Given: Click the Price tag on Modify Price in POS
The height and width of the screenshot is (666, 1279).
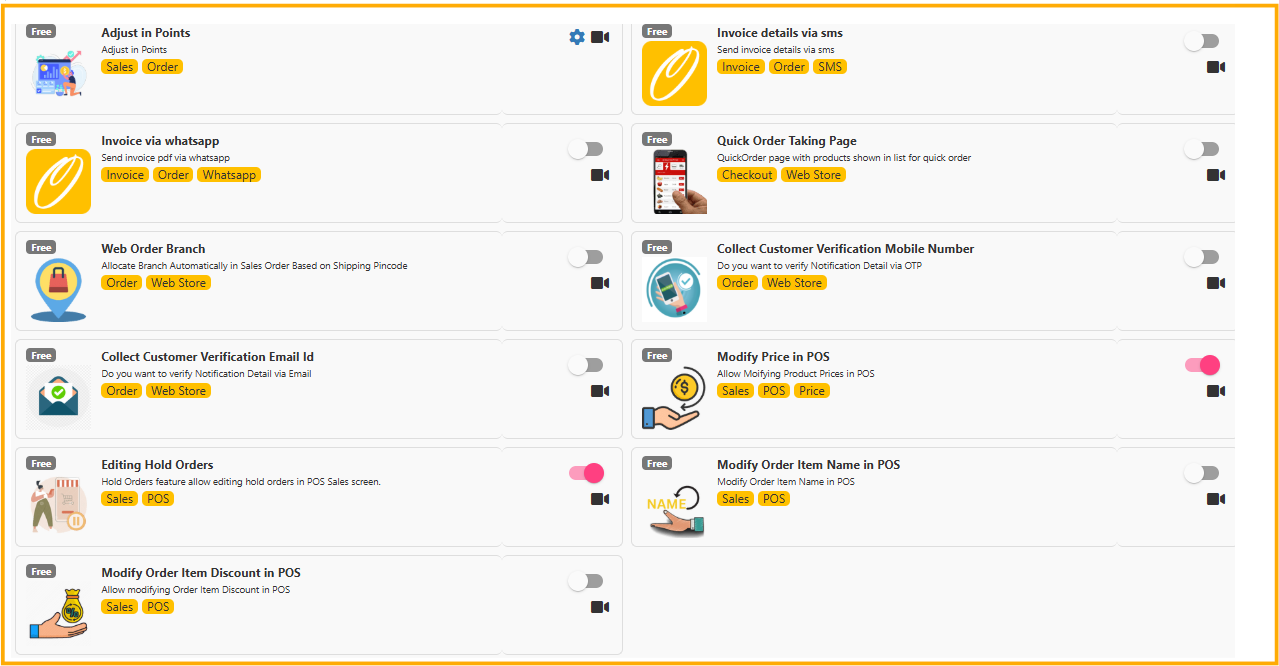Looking at the screenshot, I should (x=811, y=390).
